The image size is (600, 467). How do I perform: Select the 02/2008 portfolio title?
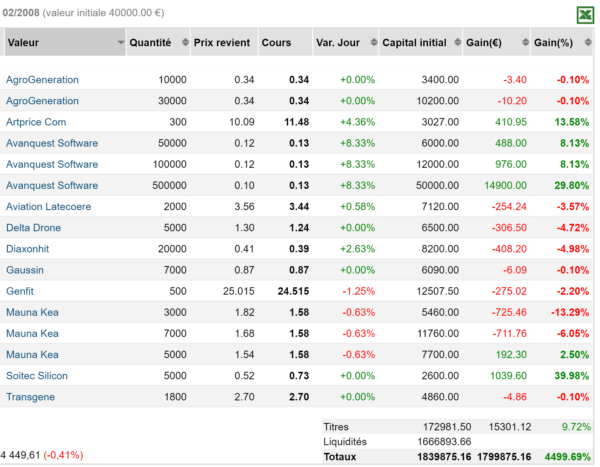pos(21,13)
